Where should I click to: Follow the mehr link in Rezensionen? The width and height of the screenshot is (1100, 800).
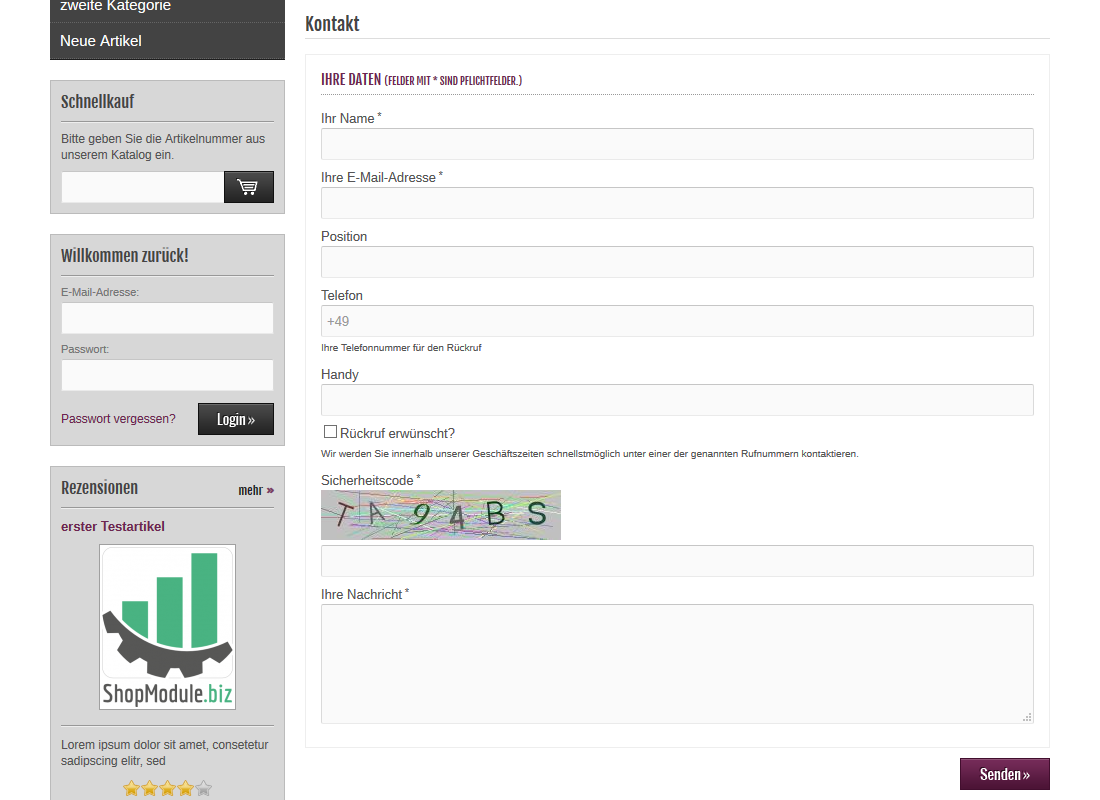point(255,490)
